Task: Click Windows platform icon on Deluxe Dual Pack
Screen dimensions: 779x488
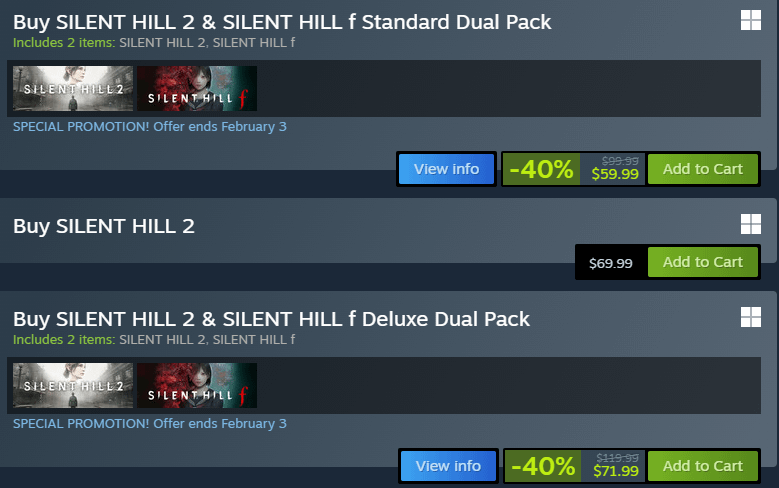Action: (750, 317)
